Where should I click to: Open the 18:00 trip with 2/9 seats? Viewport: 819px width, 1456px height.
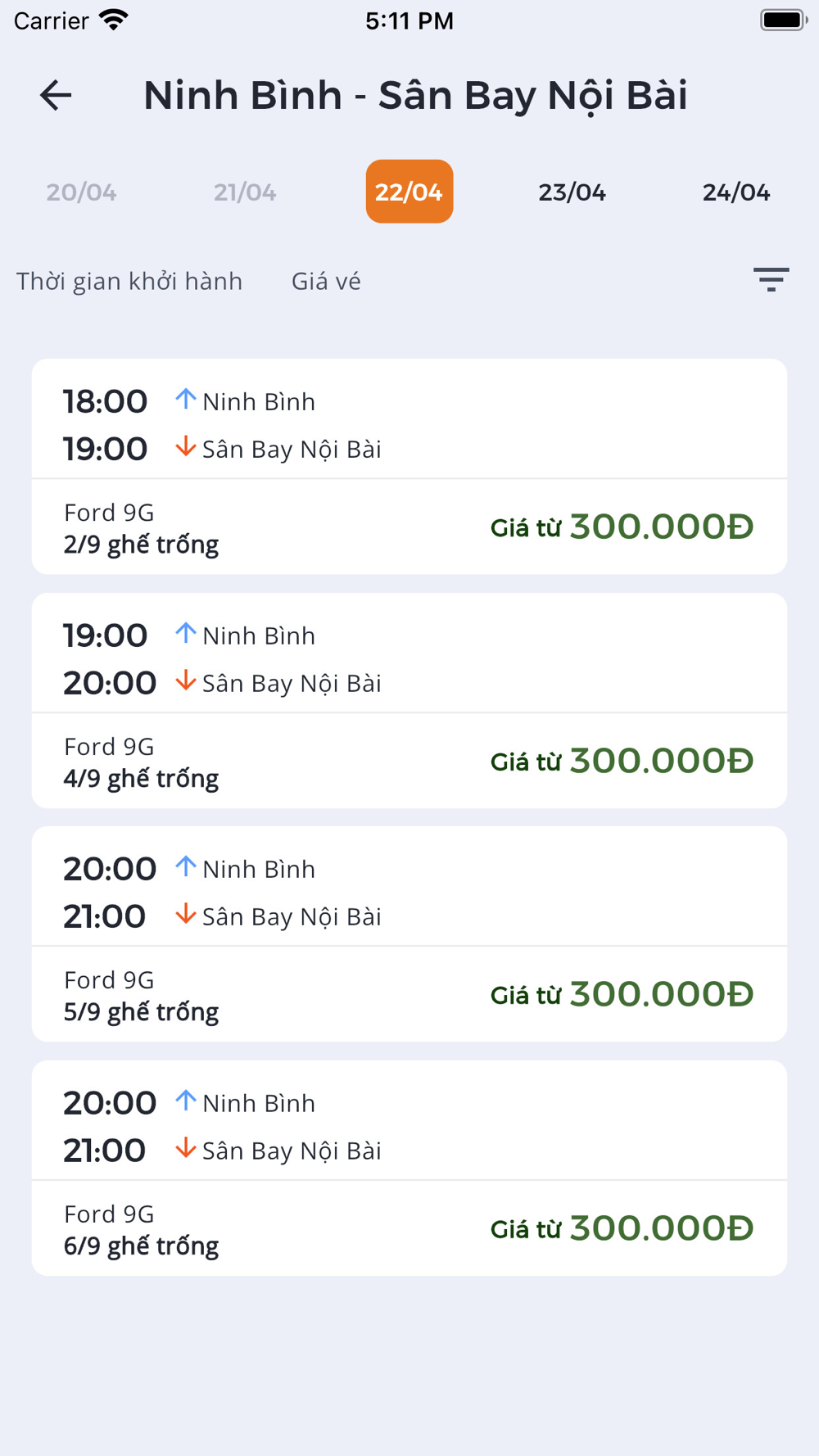pos(409,467)
